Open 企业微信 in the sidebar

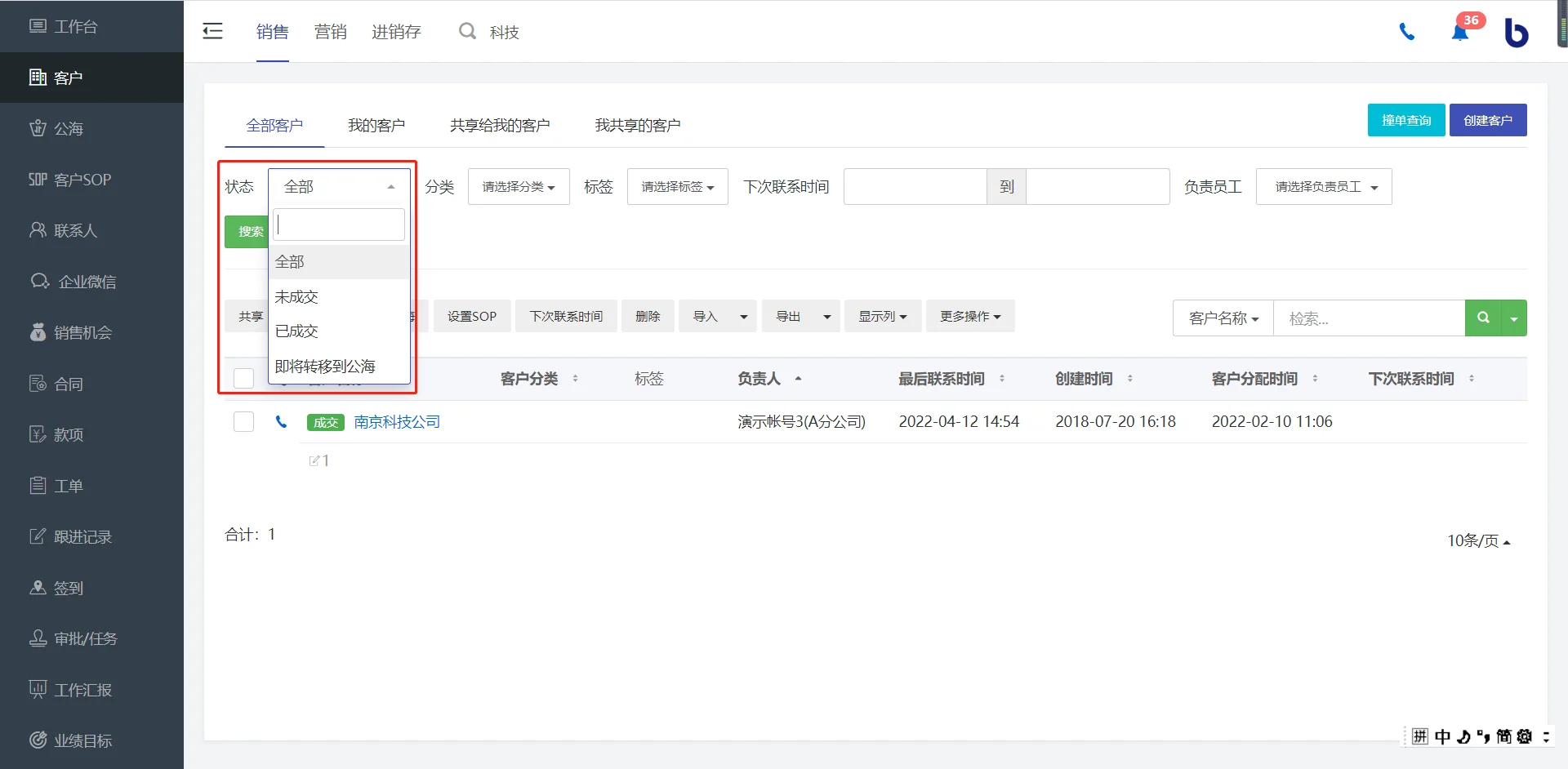pyautogui.click(x=91, y=282)
